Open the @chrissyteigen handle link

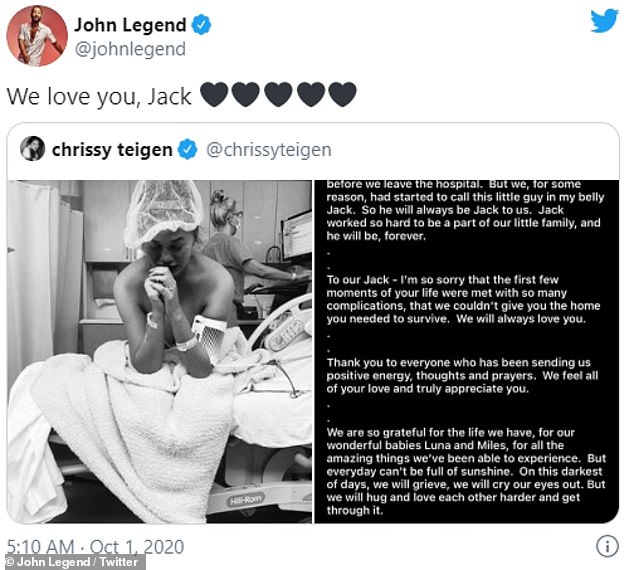click(x=269, y=150)
